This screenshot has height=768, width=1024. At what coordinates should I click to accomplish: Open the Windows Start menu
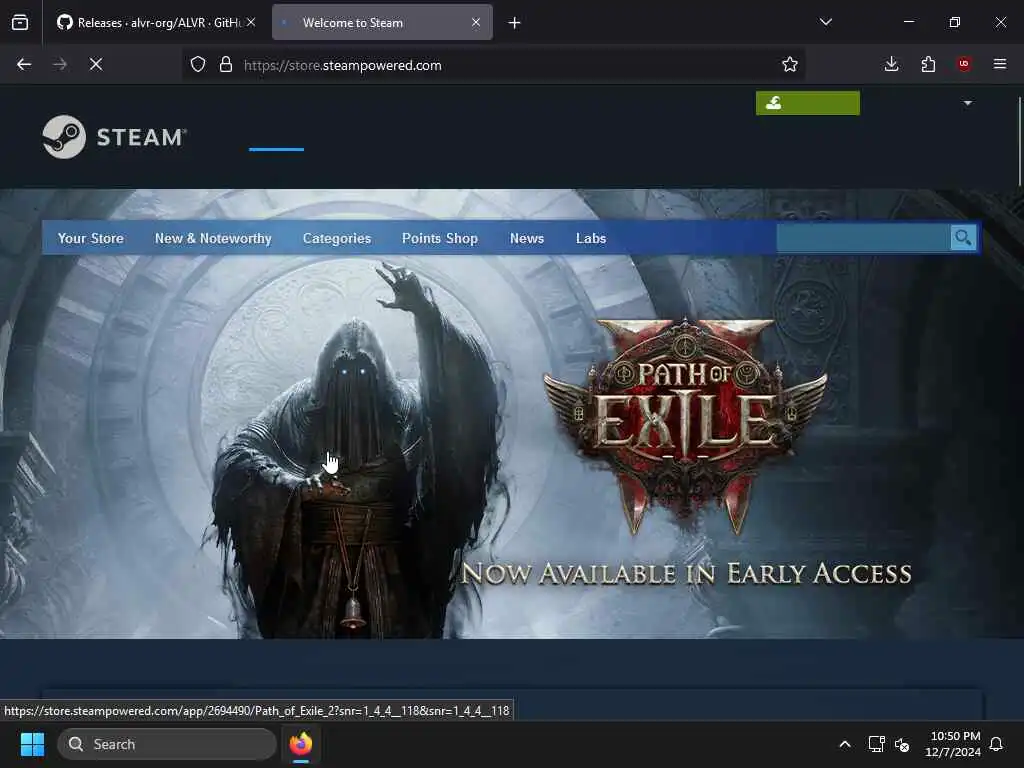(x=32, y=744)
